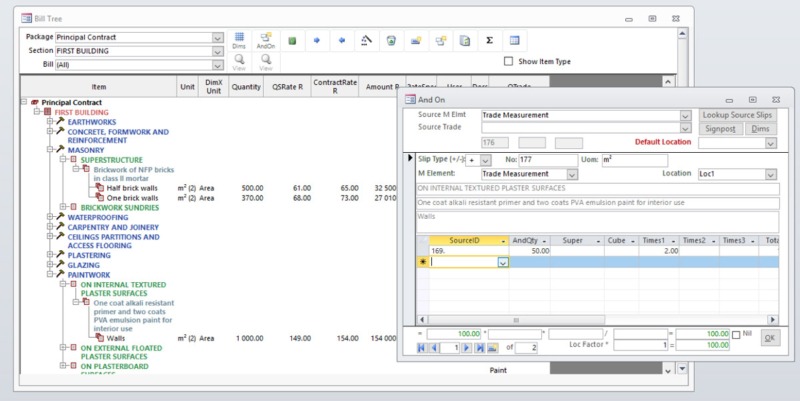This screenshot has width=800, height=401.
Task: Click the new record icon in navigator
Action: pos(492,348)
